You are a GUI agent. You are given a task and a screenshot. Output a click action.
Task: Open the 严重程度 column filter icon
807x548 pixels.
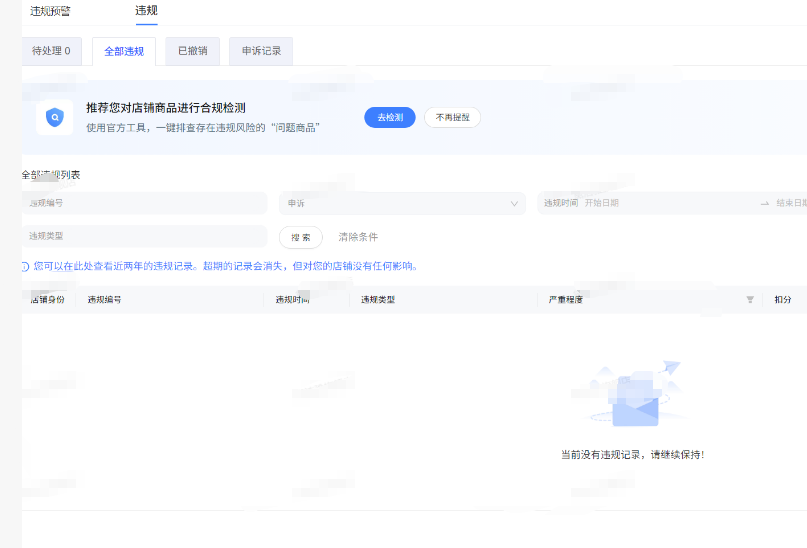coord(750,299)
